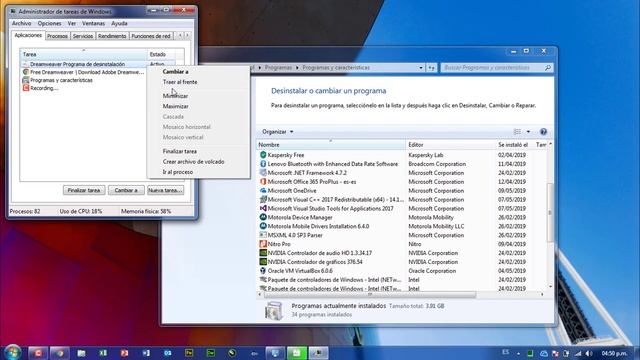Switch to the Rendimiento tab
The width and height of the screenshot is (640, 360).
click(x=112, y=36)
